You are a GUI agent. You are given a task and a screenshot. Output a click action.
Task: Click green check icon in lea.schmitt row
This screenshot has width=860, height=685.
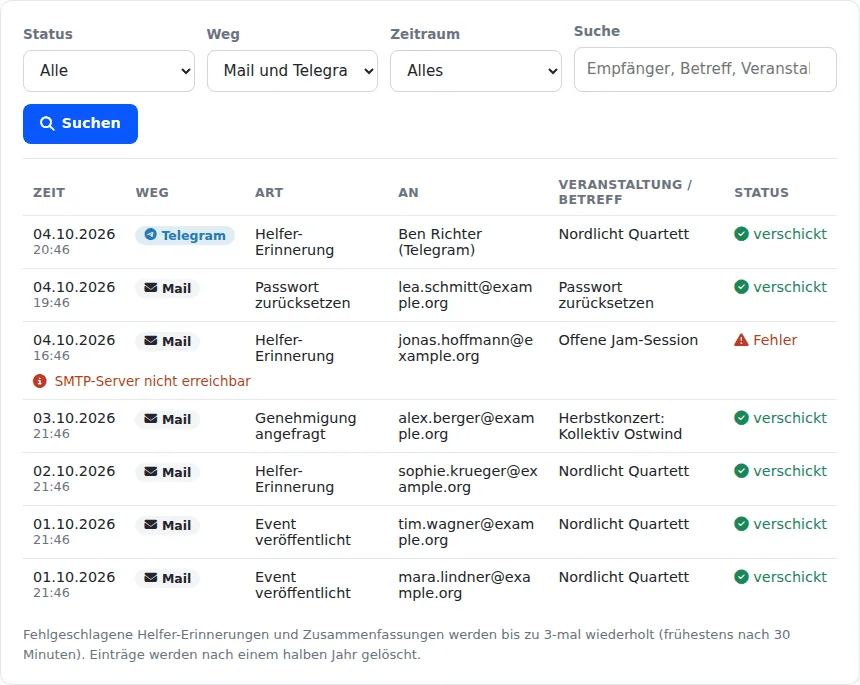click(x=741, y=287)
